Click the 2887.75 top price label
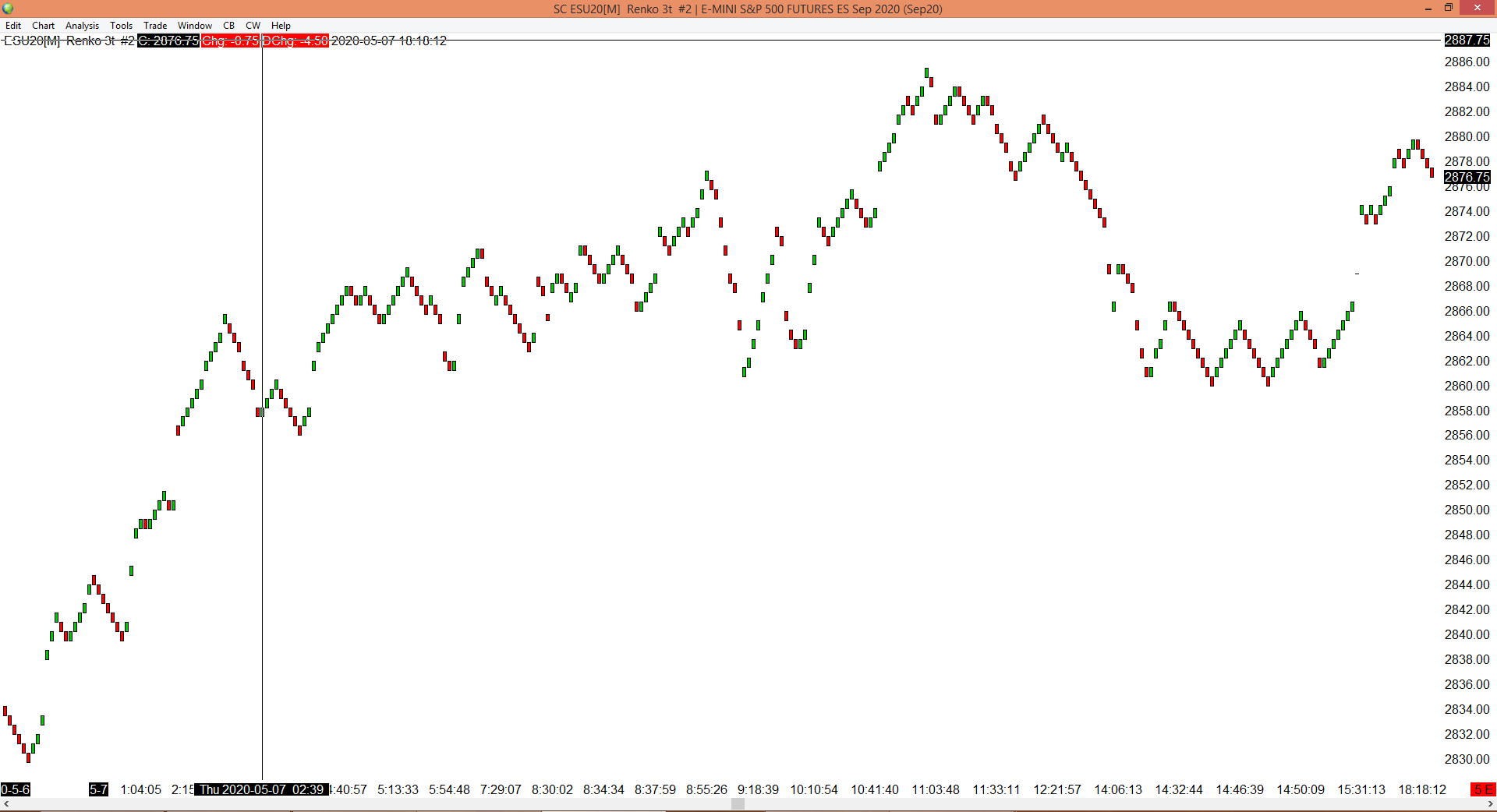Viewport: 1497px width, 812px height. tap(1467, 40)
